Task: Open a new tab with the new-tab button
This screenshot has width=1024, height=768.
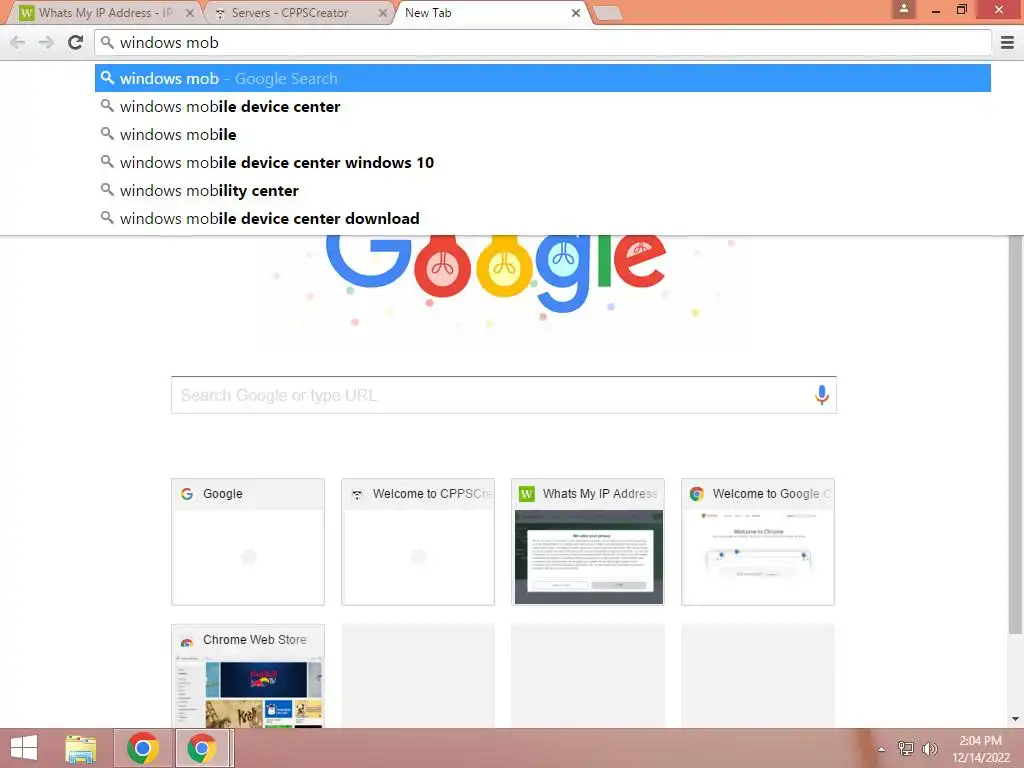Action: [608, 13]
